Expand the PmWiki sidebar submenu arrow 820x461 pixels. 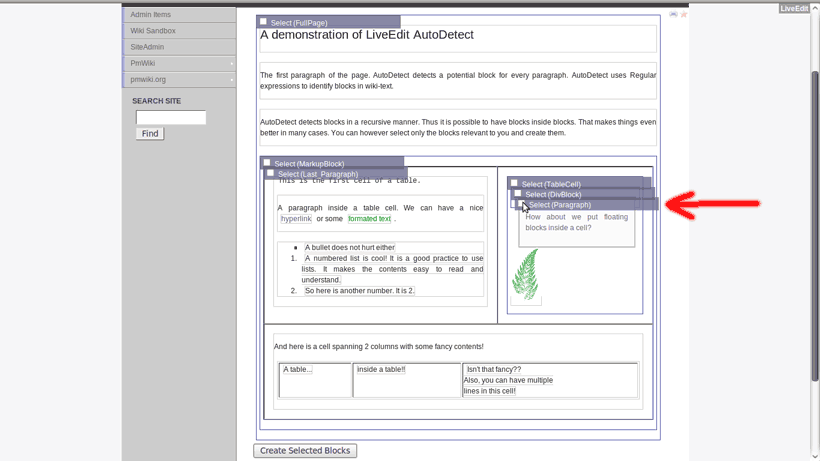coord(232,64)
